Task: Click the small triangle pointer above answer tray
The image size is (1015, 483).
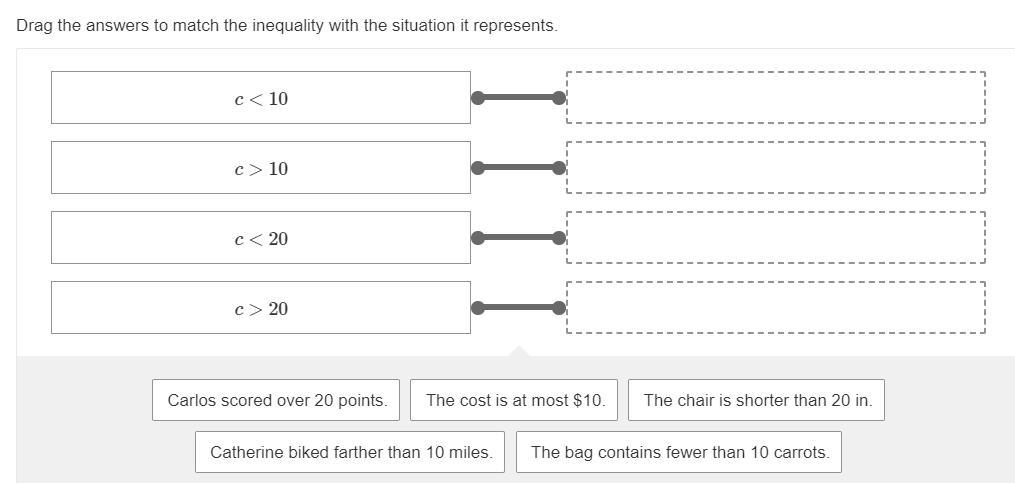Action: [x=518, y=351]
